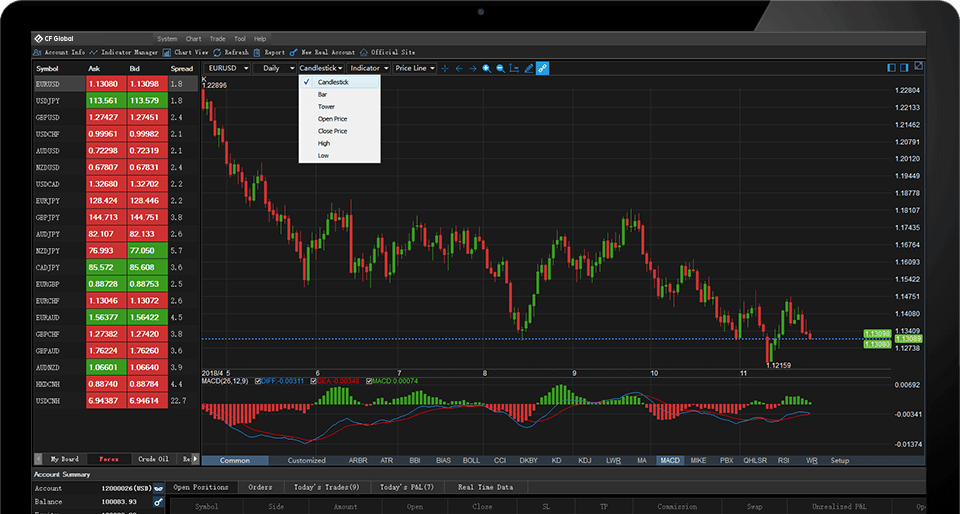Toggle the MACD histogram checkbox
Viewport: 960px width, 514px height.
(x=370, y=381)
